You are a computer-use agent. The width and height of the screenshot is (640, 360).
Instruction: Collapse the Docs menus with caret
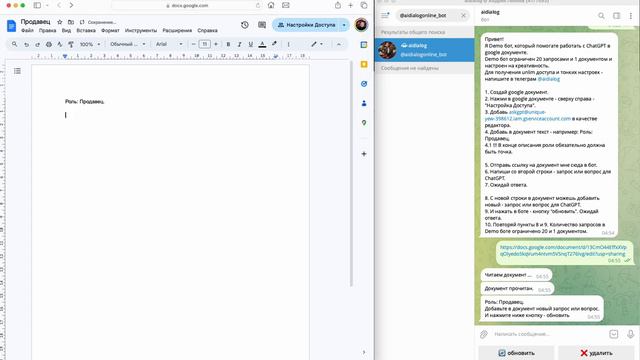pos(339,44)
